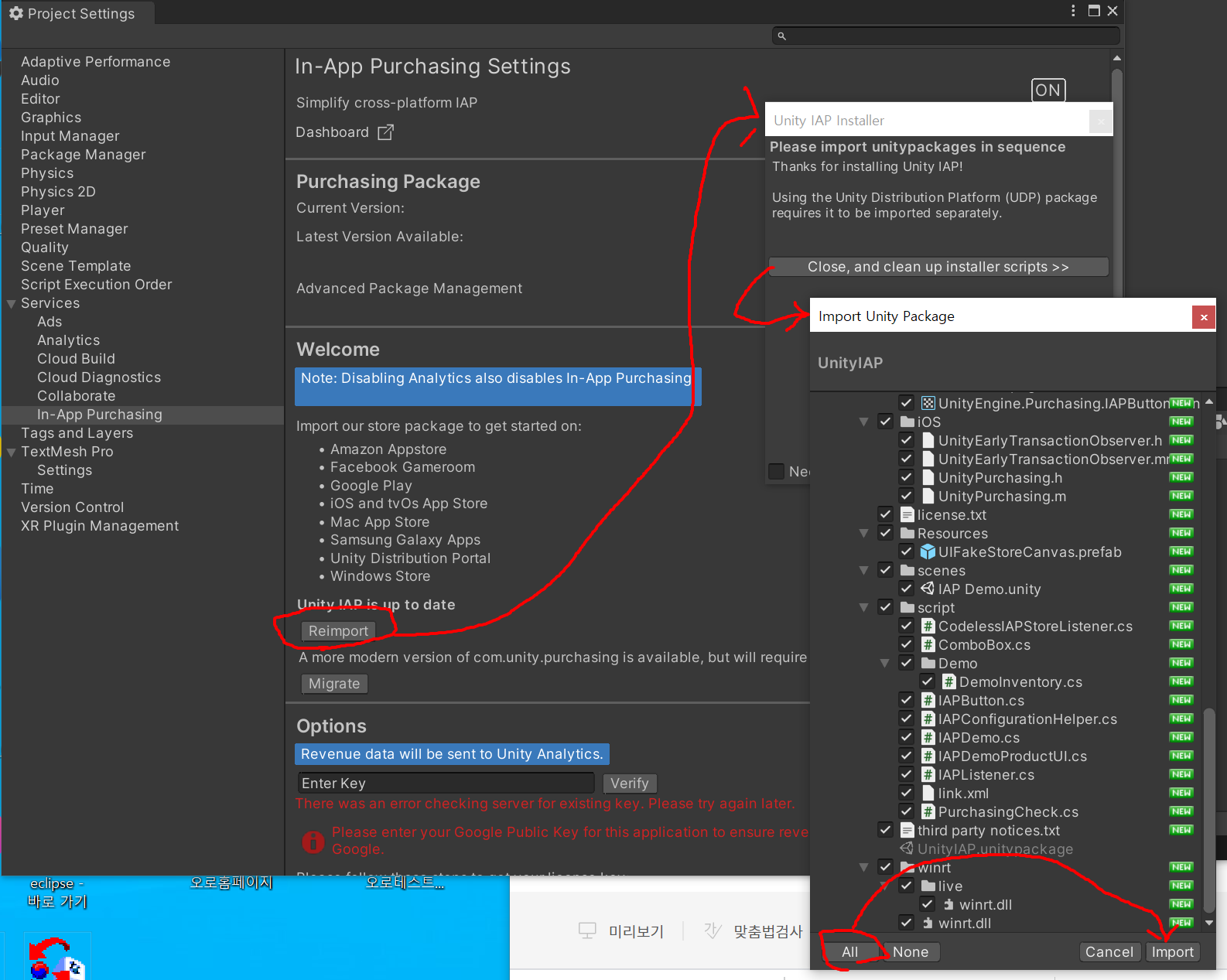Select Player settings category
The image size is (1227, 980).
point(43,210)
